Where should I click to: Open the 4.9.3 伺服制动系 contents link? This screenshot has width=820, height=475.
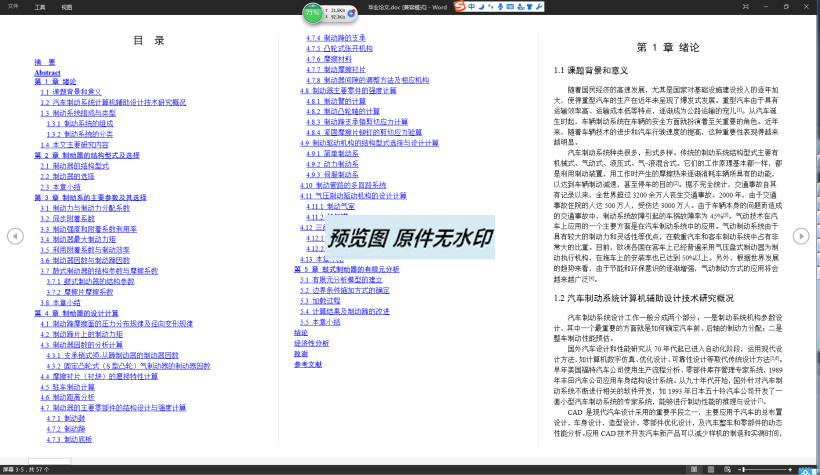pyautogui.click(x=333, y=174)
